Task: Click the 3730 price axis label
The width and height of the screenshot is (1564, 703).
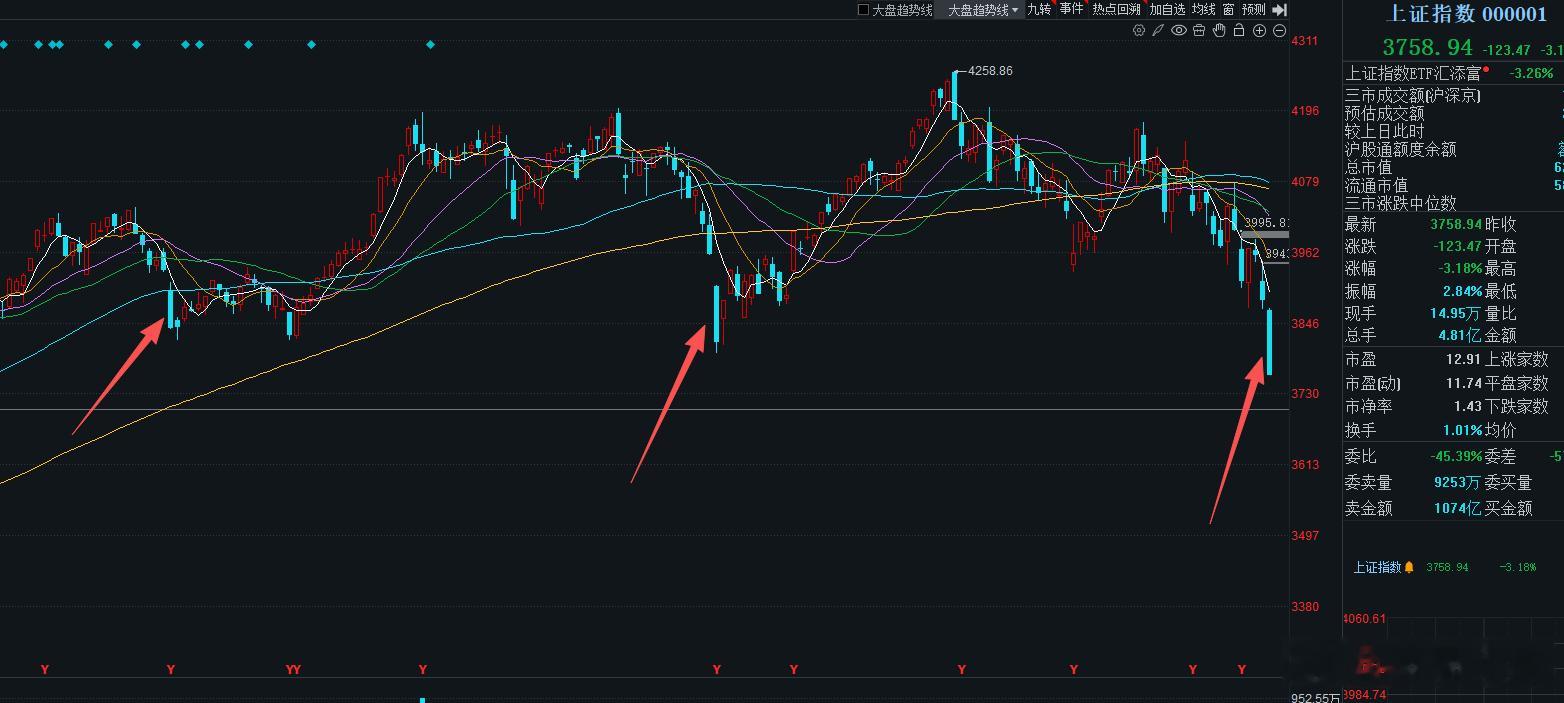Action: 1305,394
